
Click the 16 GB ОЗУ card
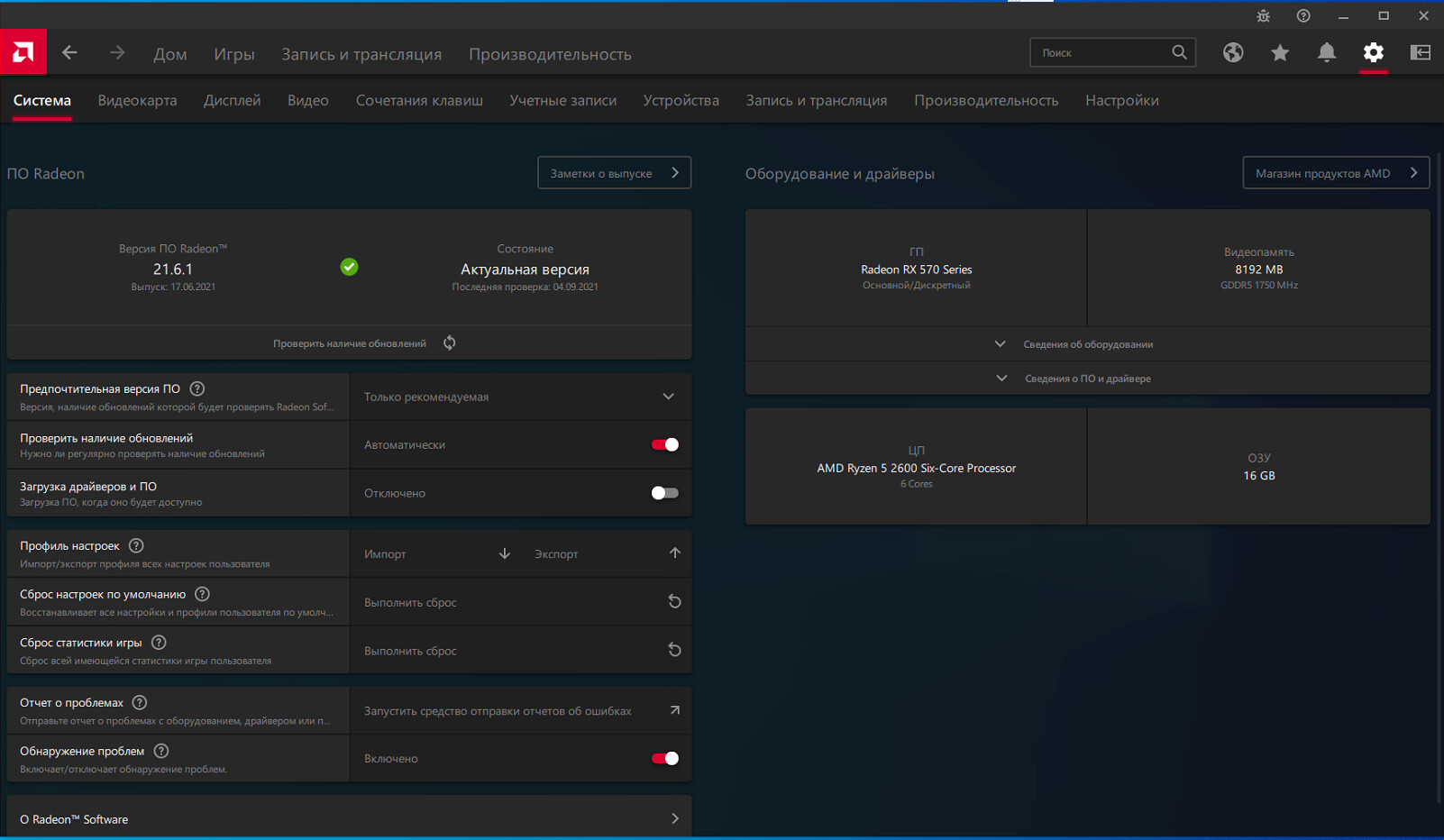tap(1259, 466)
